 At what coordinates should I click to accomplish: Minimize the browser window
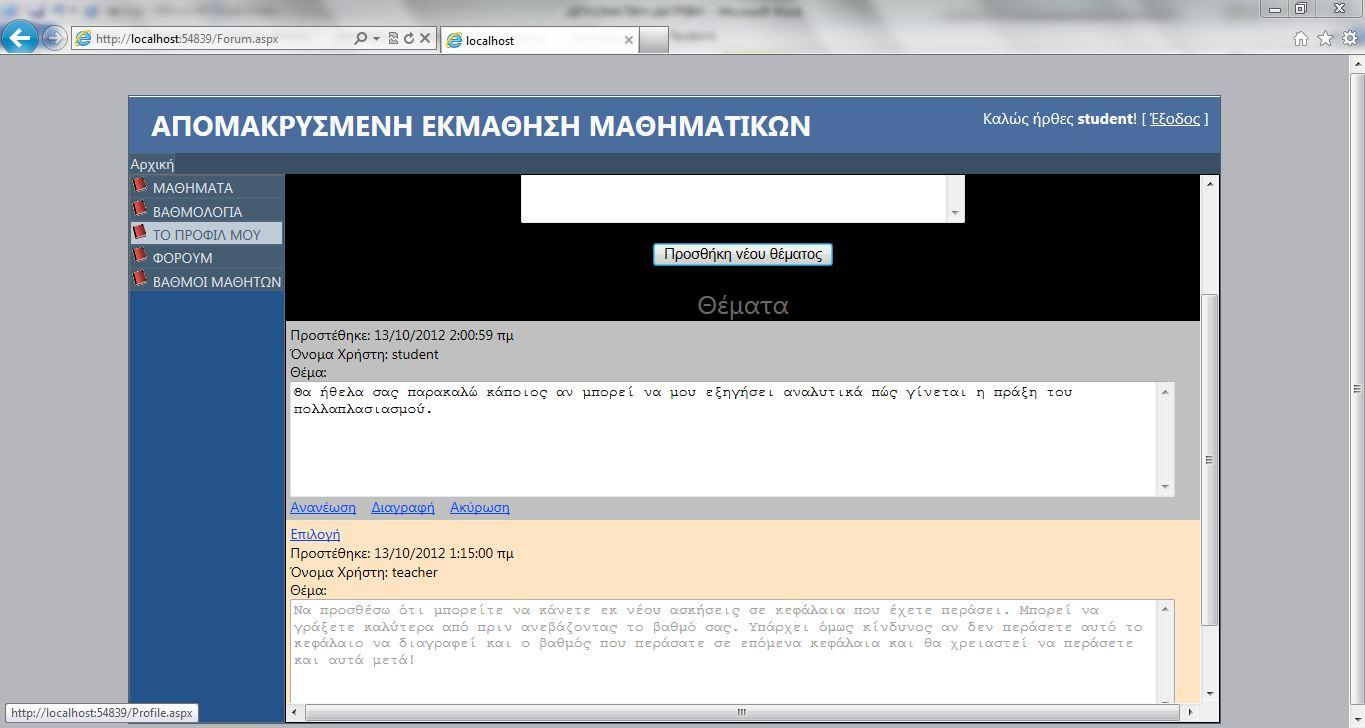(x=1275, y=8)
